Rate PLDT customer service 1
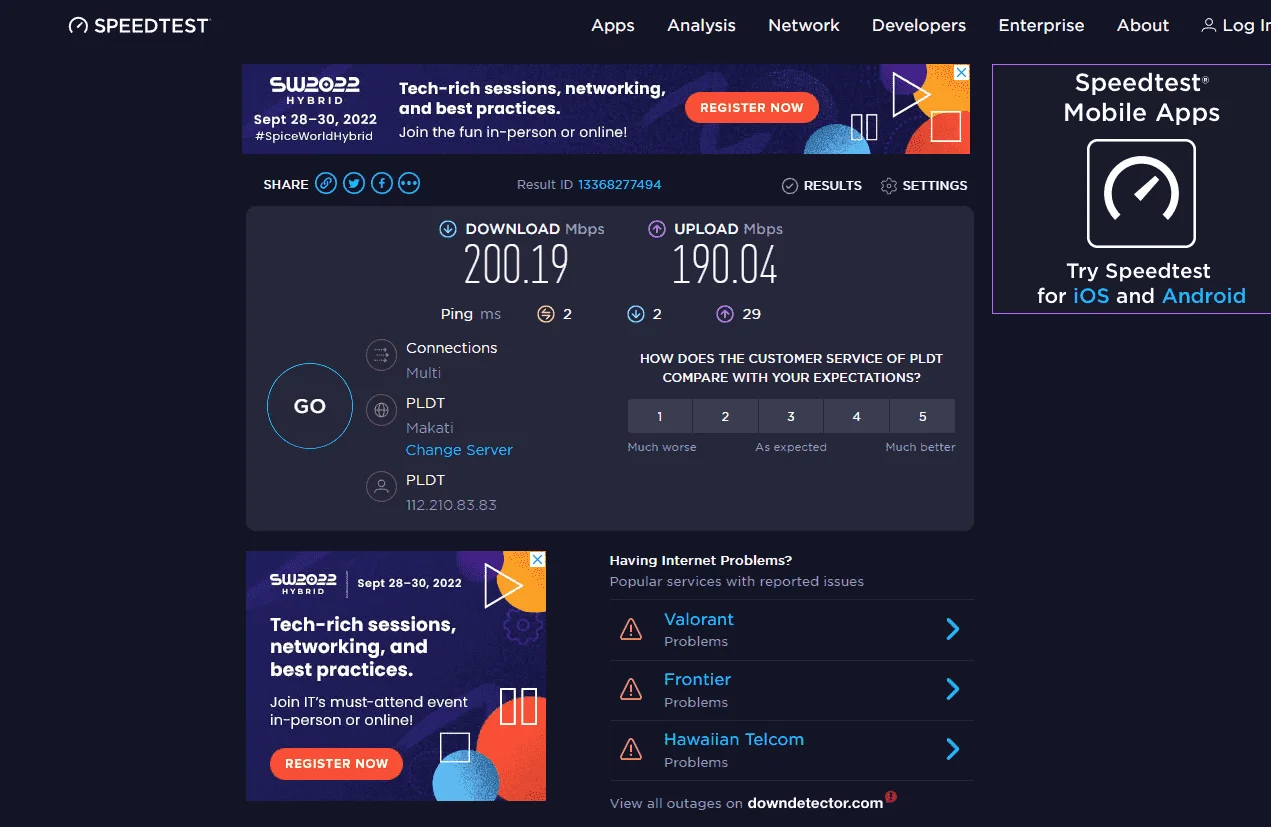1271x827 pixels. (660, 416)
